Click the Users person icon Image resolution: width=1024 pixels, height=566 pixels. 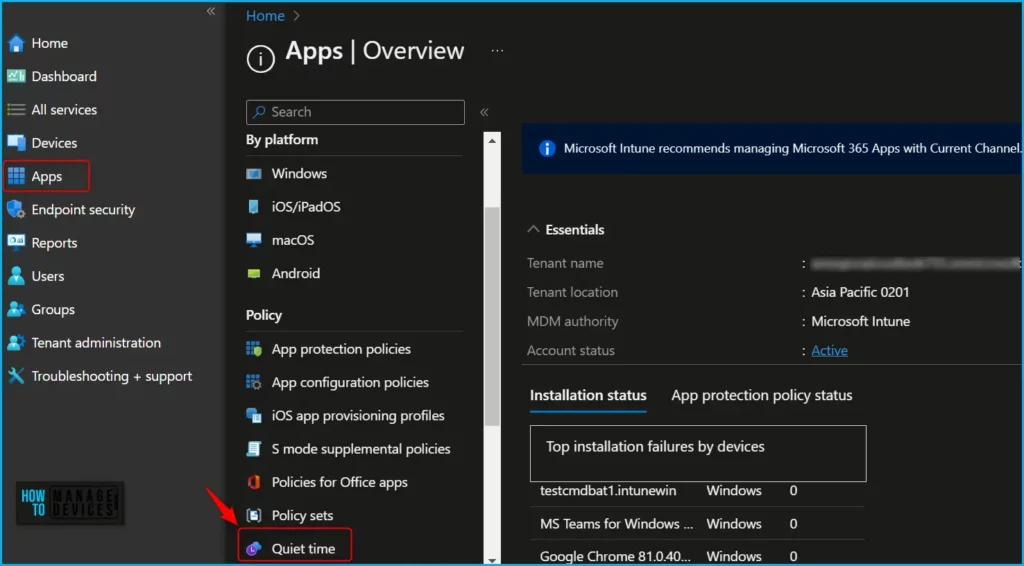16,276
